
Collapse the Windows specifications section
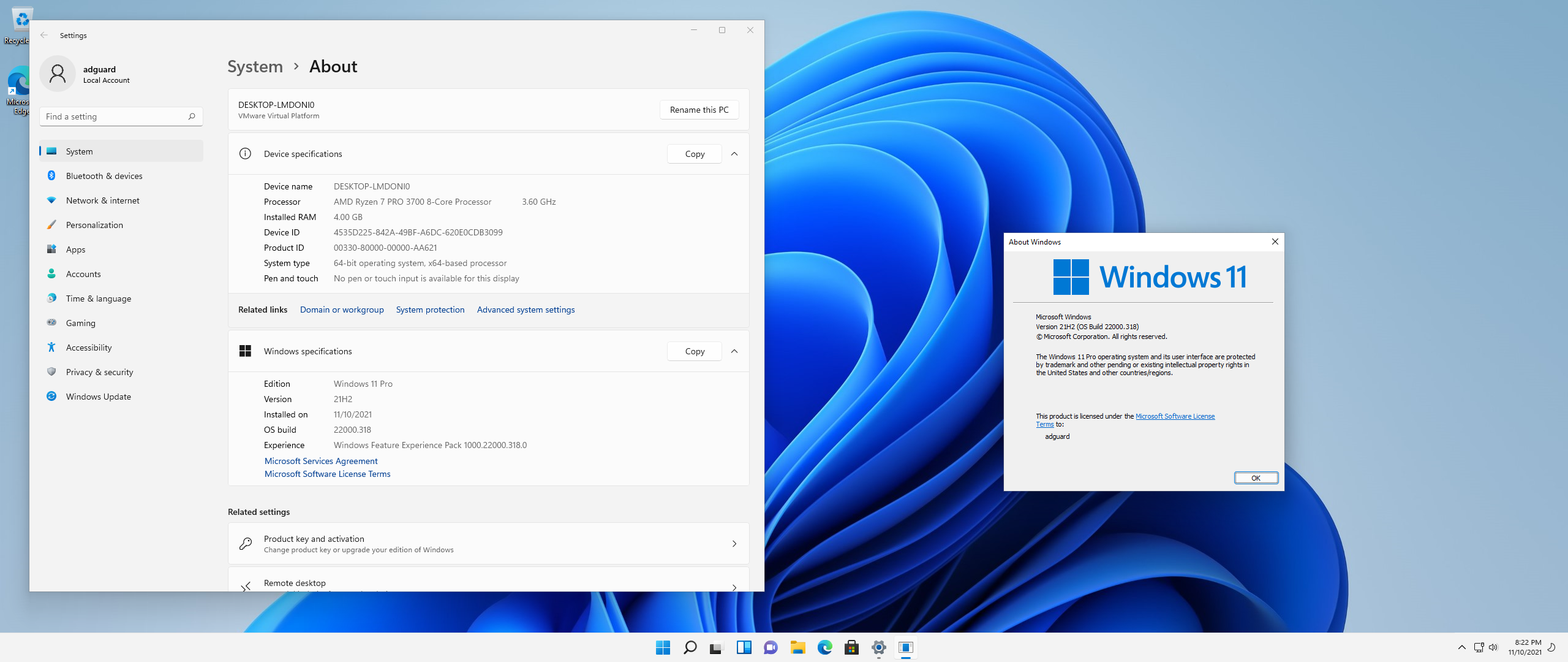click(x=734, y=351)
